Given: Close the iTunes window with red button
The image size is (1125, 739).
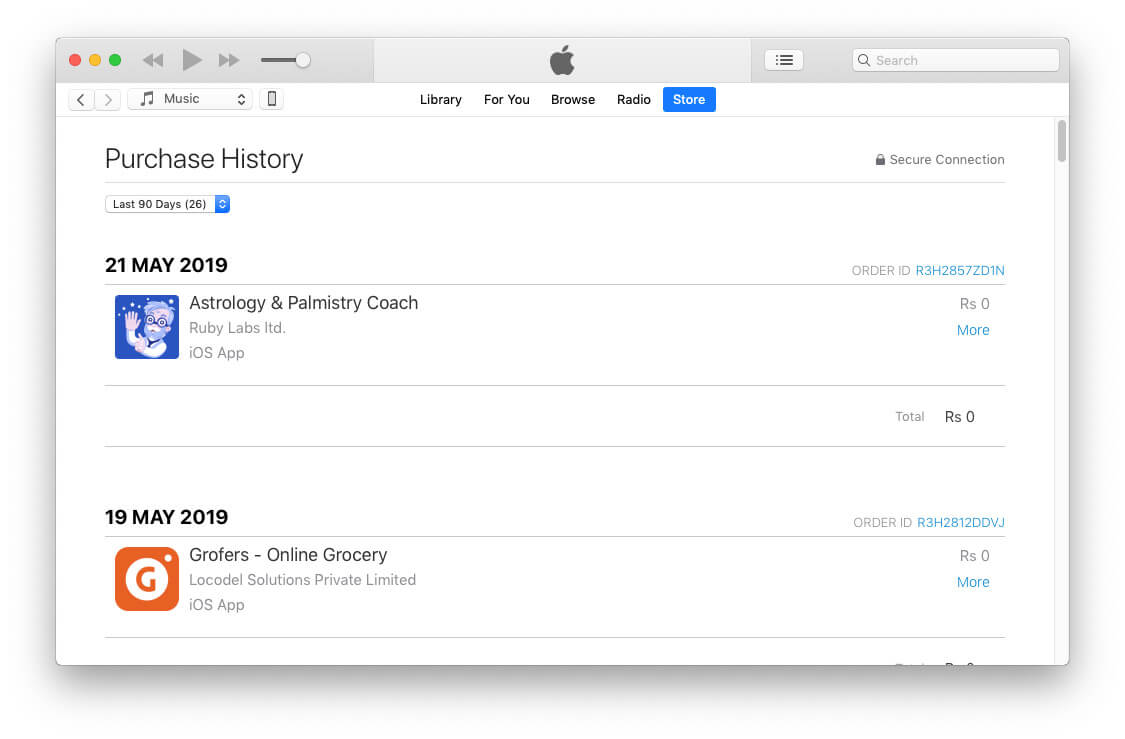Looking at the screenshot, I should tap(75, 60).
